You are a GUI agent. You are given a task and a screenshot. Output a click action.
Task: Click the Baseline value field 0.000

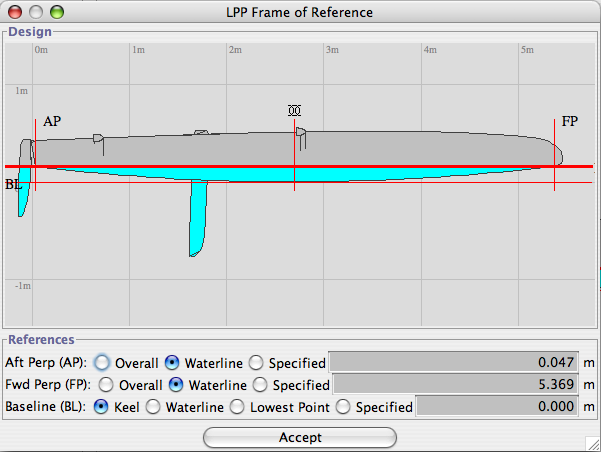(x=498, y=406)
